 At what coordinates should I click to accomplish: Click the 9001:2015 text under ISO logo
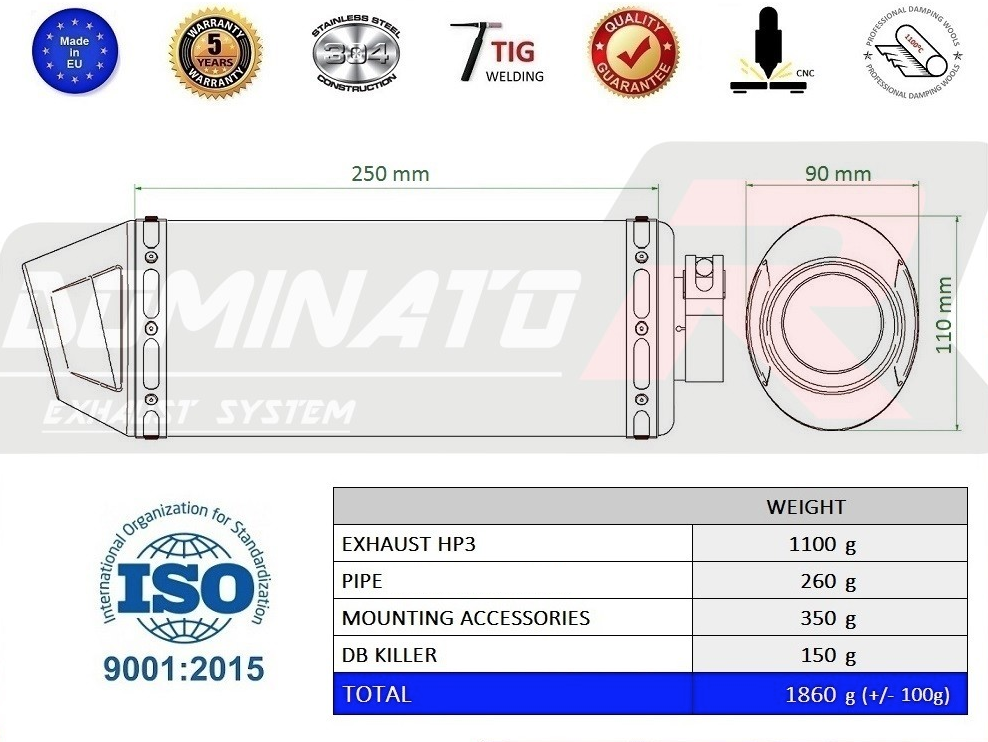pos(183,669)
